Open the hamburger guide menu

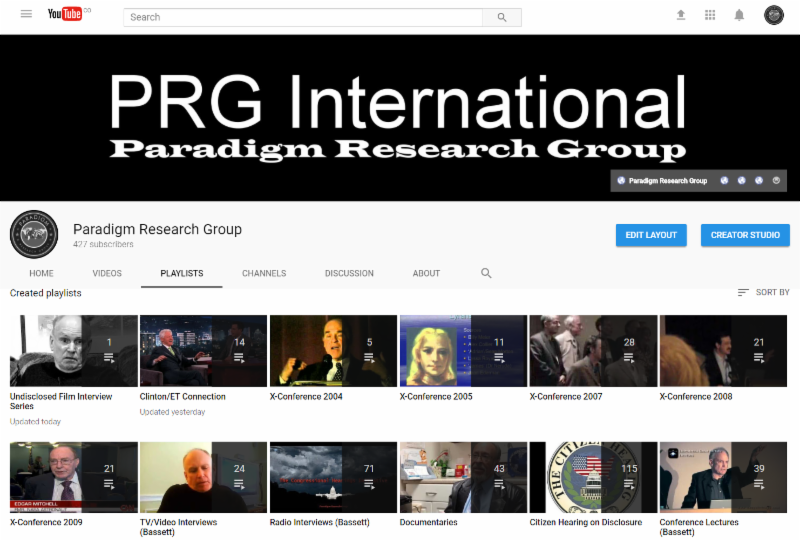click(26, 14)
